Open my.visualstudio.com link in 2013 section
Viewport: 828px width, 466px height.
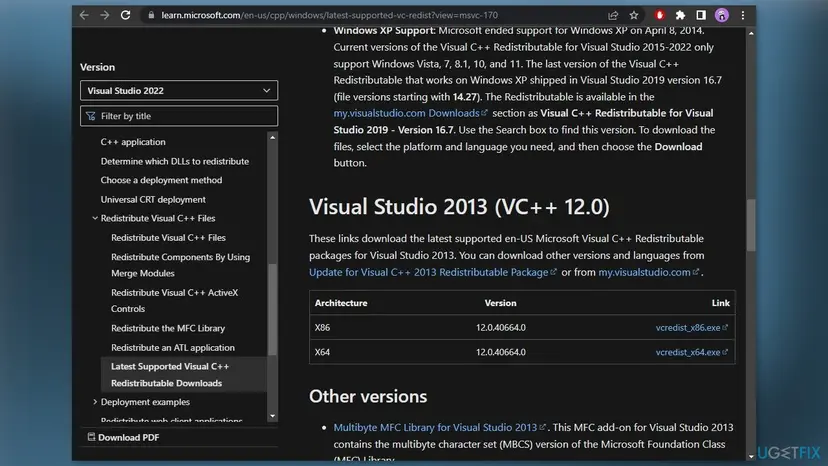pos(648,272)
